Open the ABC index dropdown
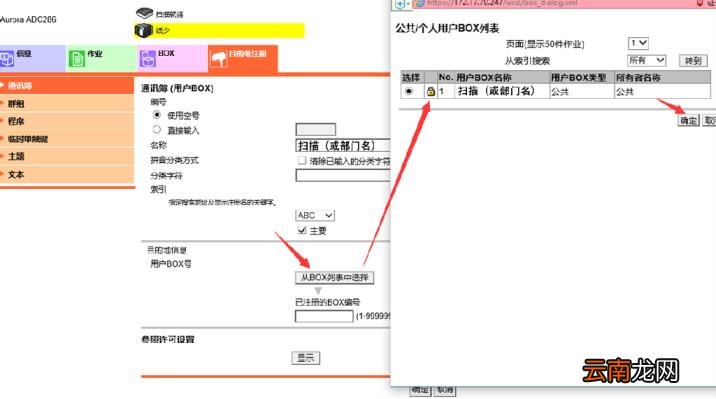 (315, 215)
